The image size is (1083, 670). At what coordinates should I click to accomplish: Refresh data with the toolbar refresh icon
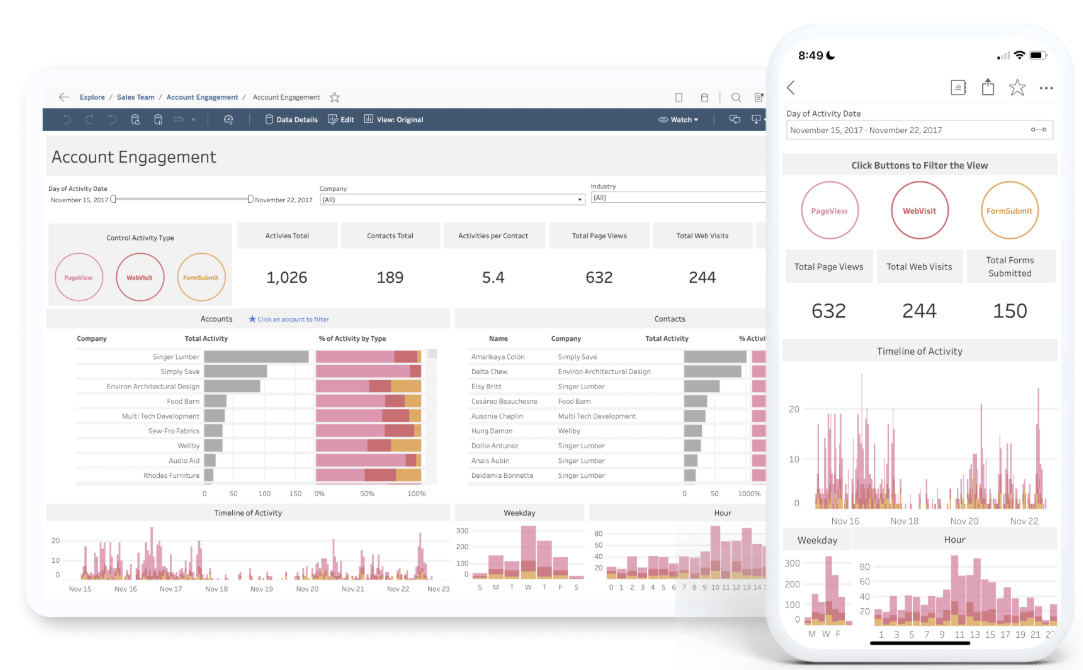[x=135, y=119]
